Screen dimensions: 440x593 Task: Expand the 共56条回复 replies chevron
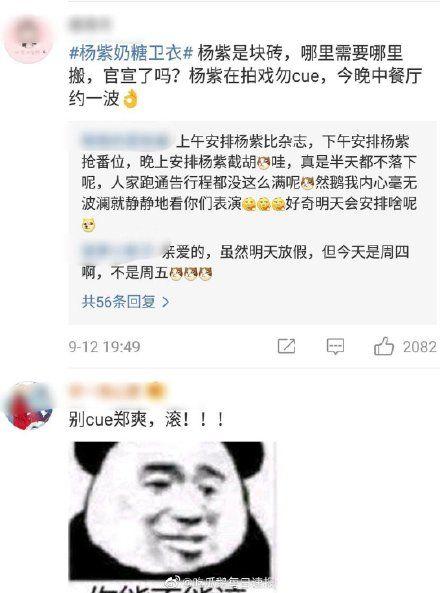coord(165,302)
